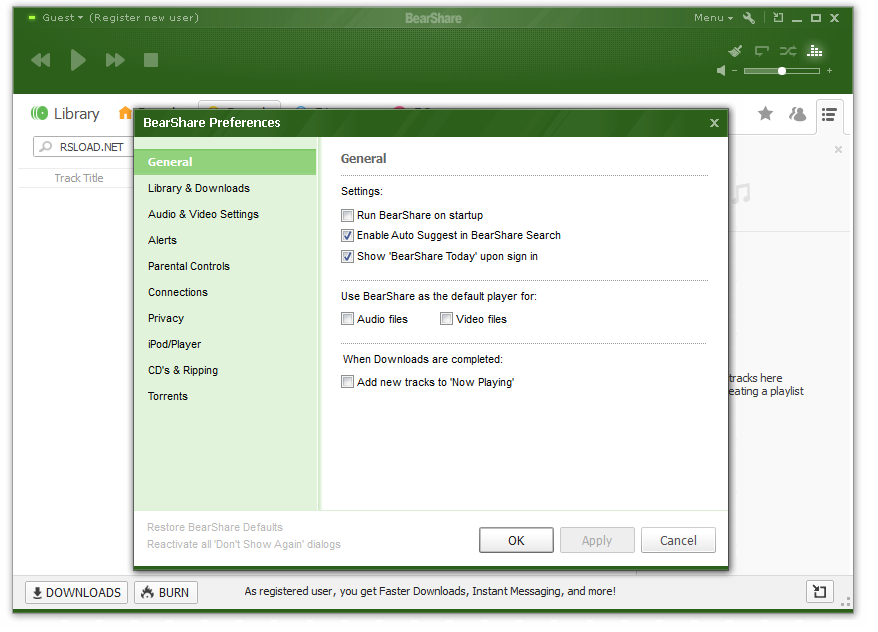
Task: Open CD's & Ripping preferences
Action: [x=183, y=370]
